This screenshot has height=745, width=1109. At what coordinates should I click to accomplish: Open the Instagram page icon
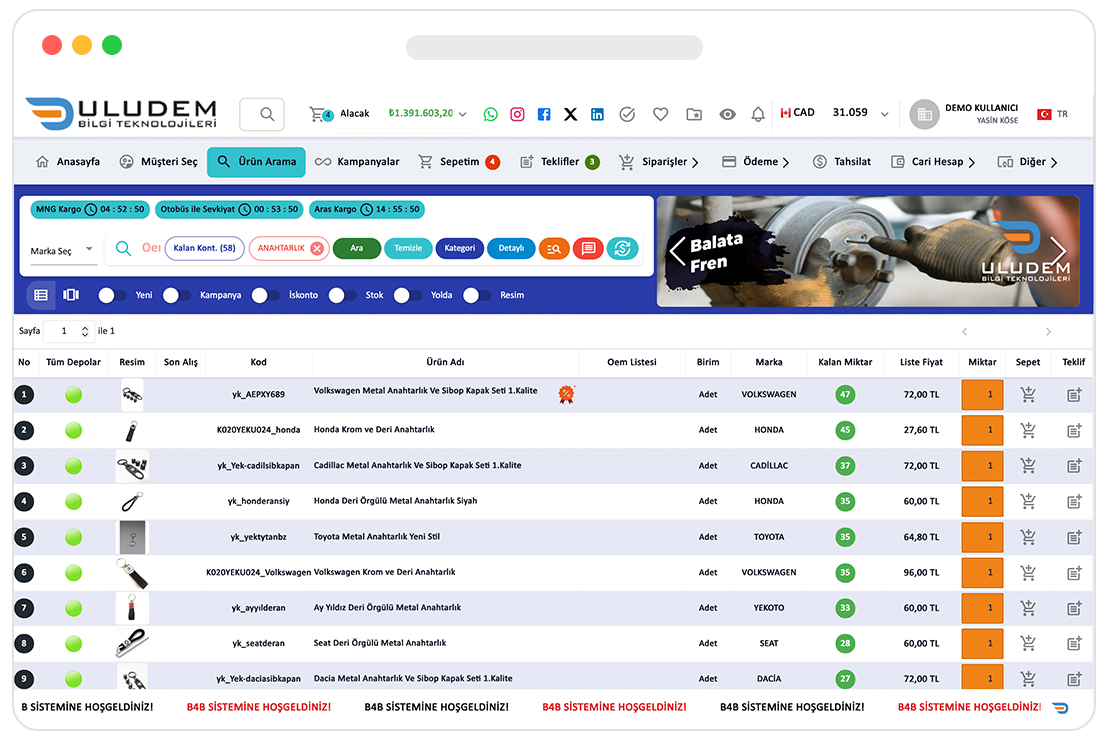(517, 114)
